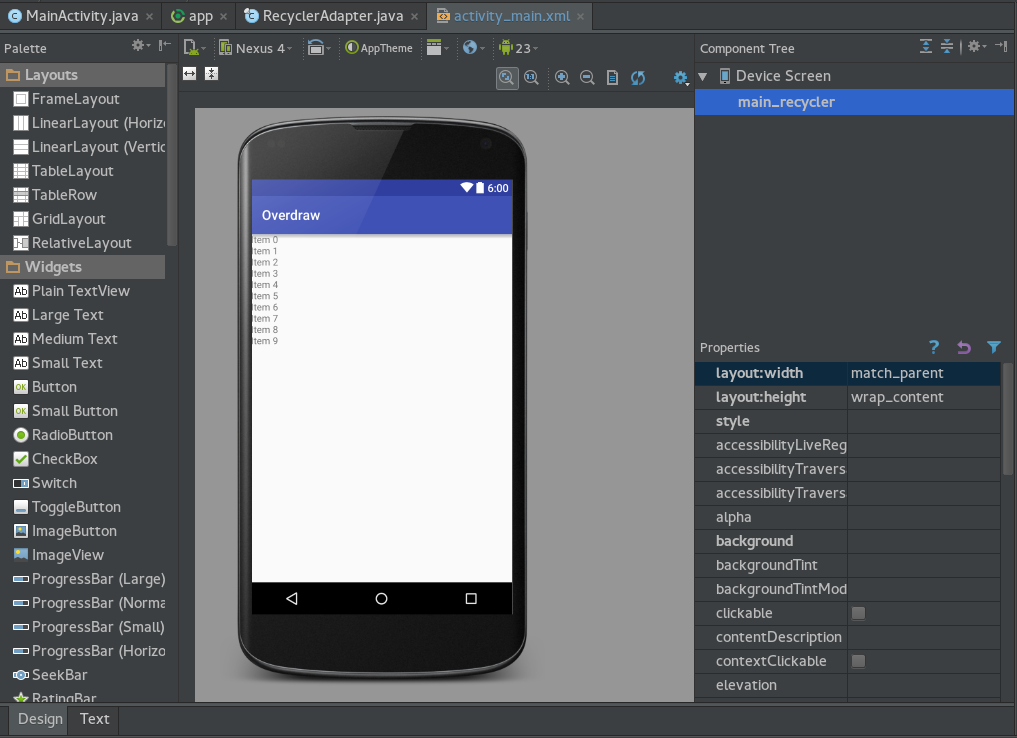Viewport: 1017px width, 738px height.
Task: Open Properties help with question mark icon
Action: pos(933,347)
